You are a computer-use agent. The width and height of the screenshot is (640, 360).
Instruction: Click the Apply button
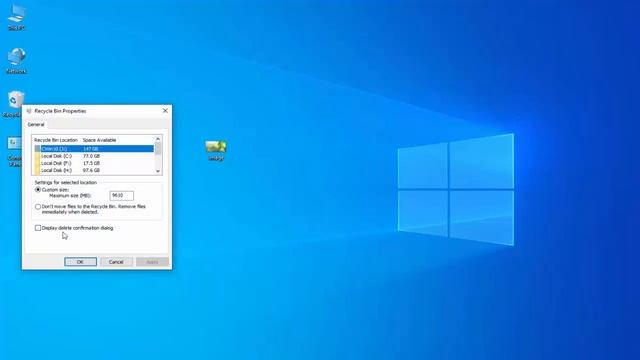(x=152, y=262)
